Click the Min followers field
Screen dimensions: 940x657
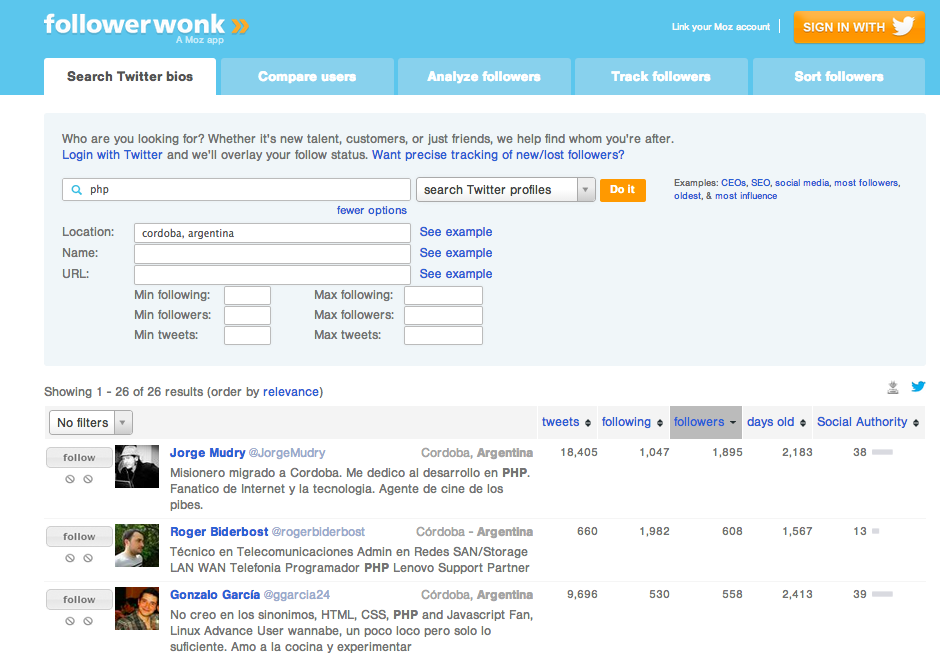tap(248, 315)
